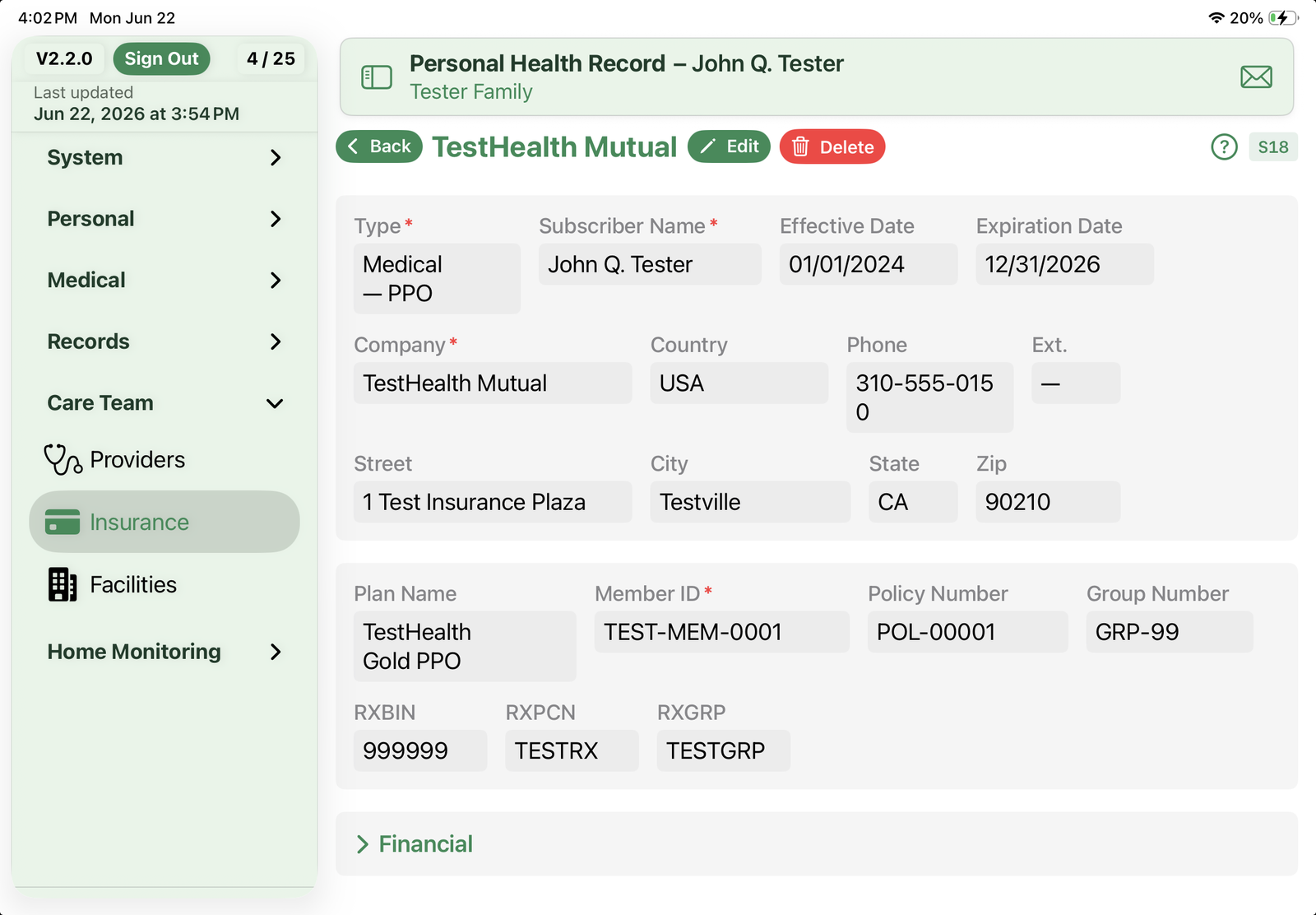Expand the Financial section
The height and width of the screenshot is (915, 1316).
pyautogui.click(x=817, y=844)
